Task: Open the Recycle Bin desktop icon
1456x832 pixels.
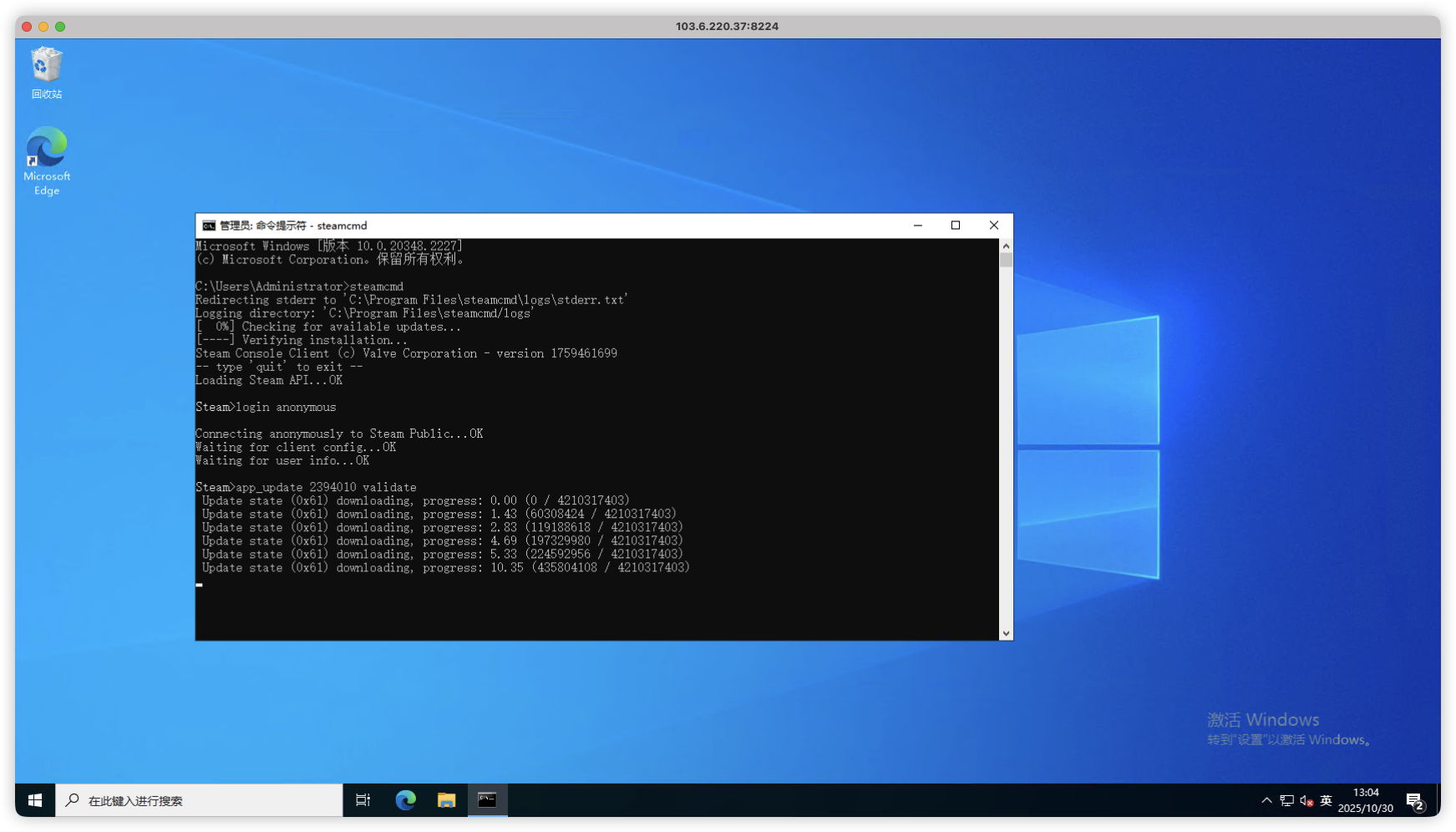Action: (47, 67)
